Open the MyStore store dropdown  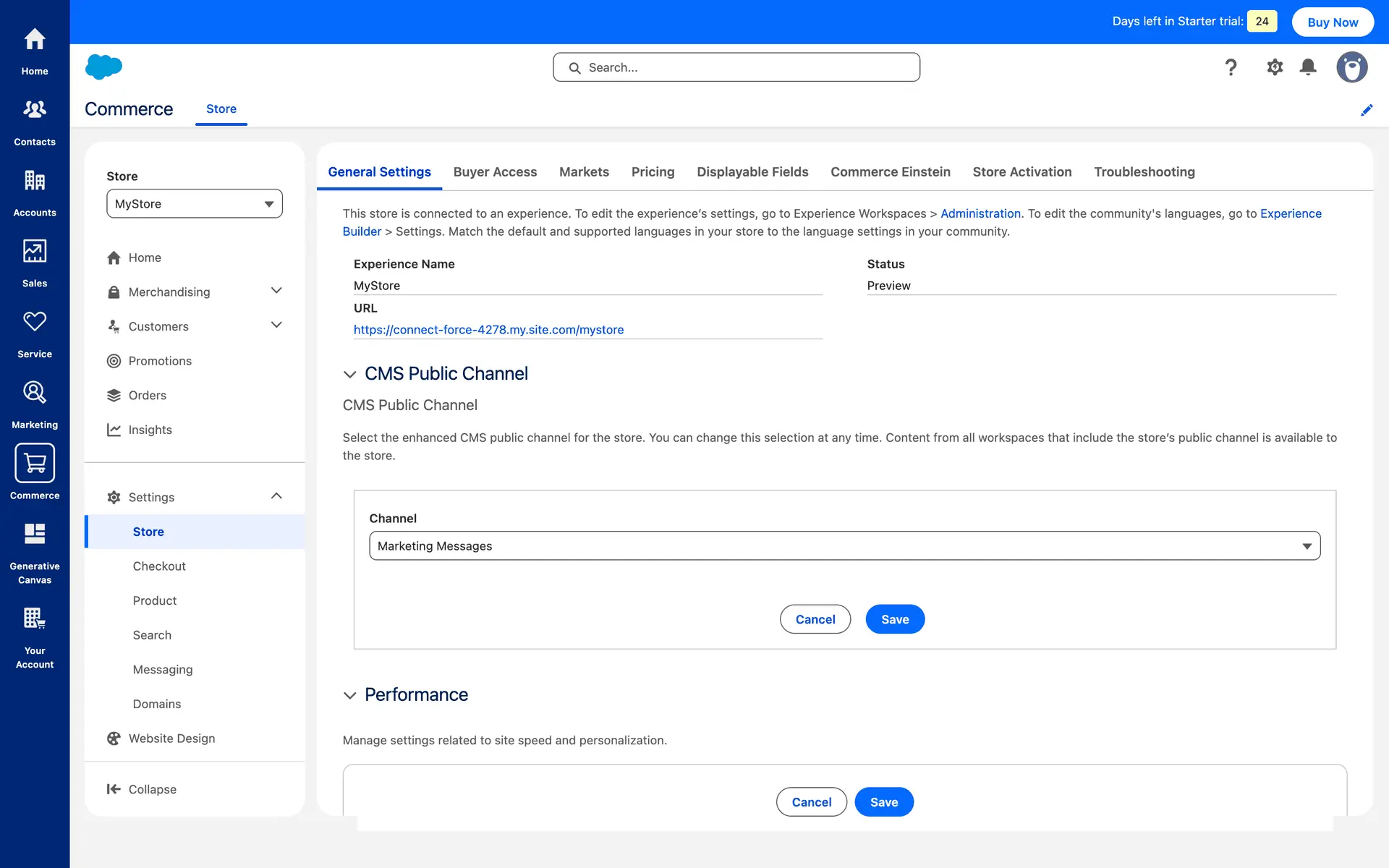[195, 204]
